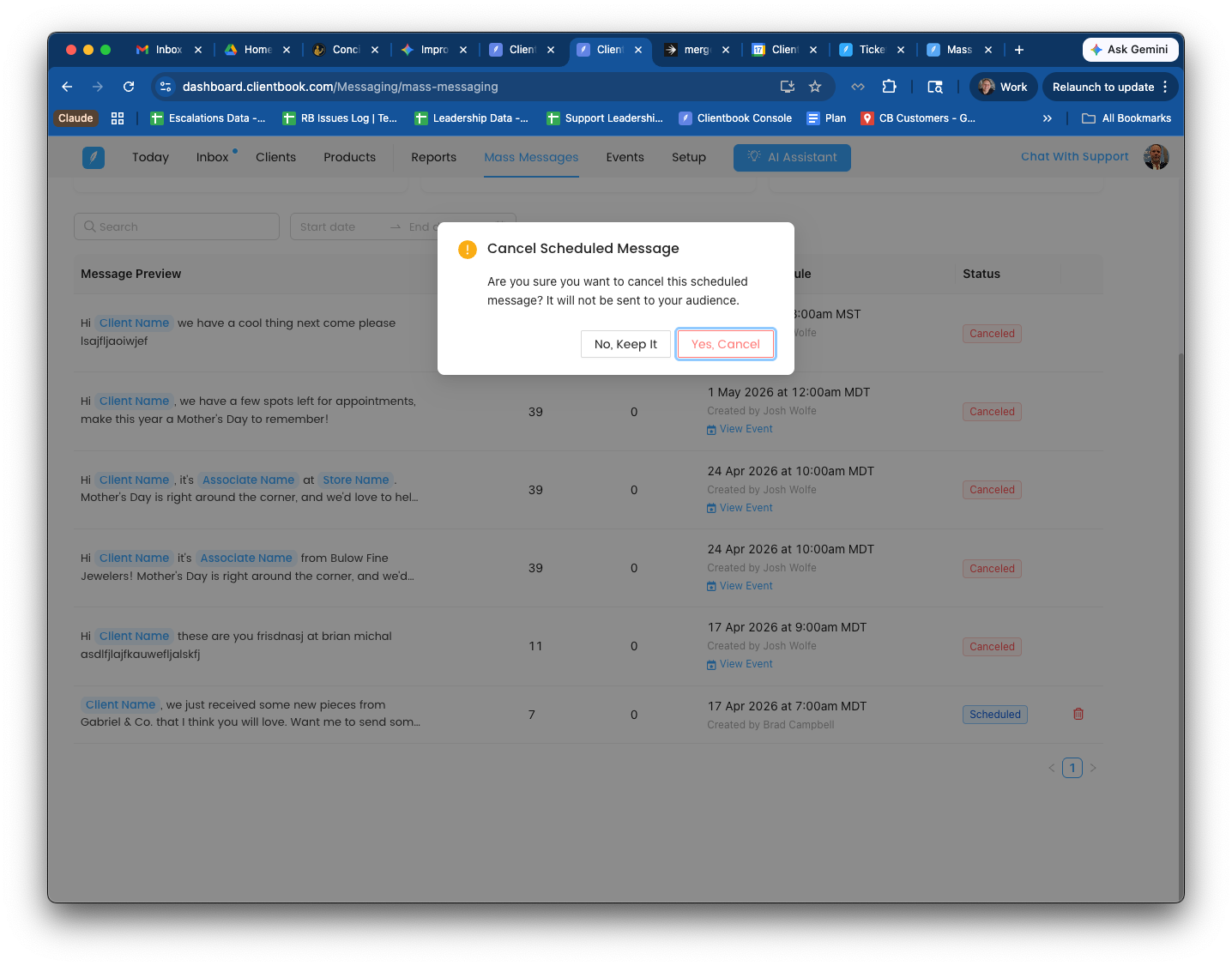Select the Message Preview column header

point(130,274)
